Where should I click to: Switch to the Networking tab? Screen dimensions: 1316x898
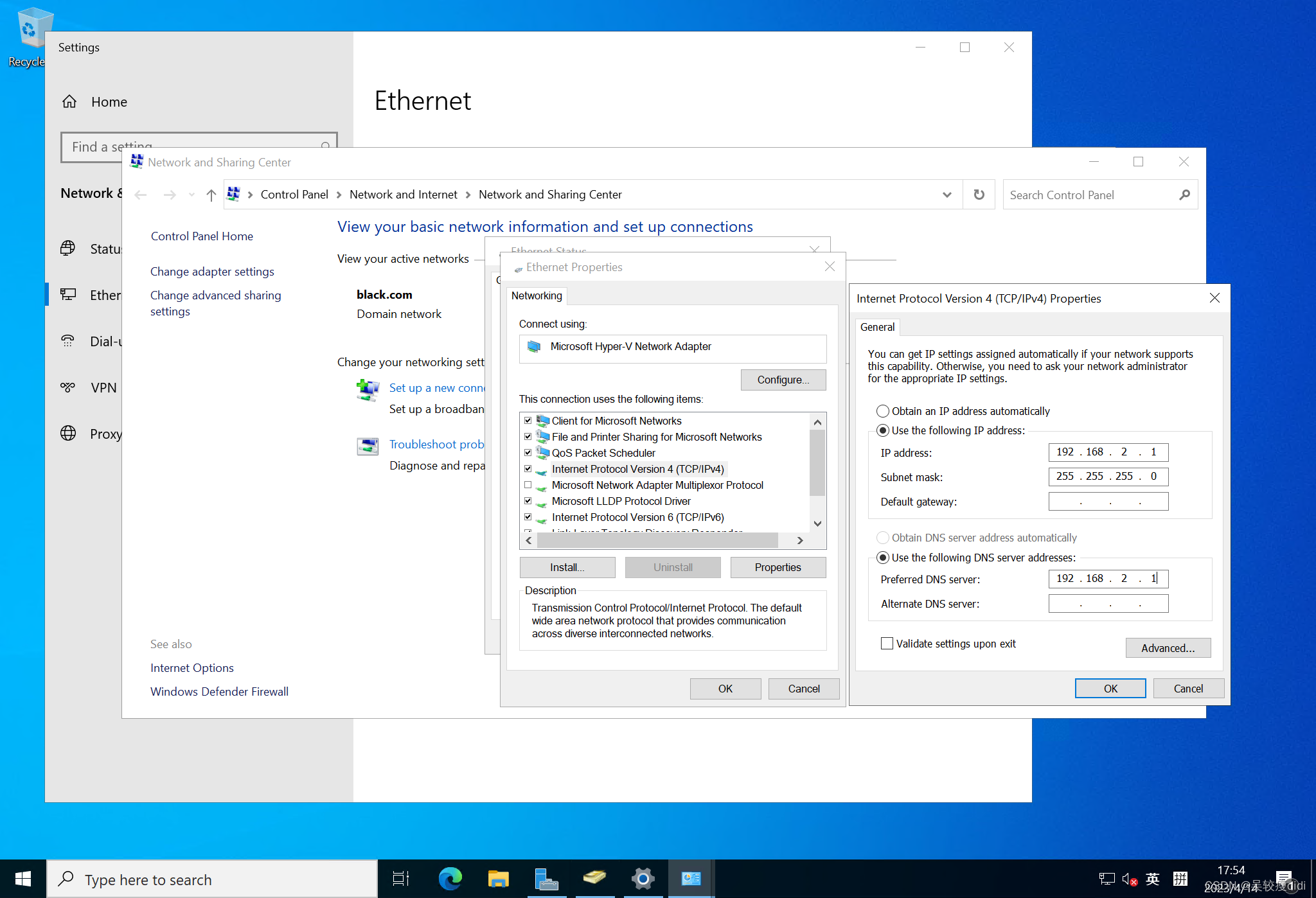click(x=537, y=295)
